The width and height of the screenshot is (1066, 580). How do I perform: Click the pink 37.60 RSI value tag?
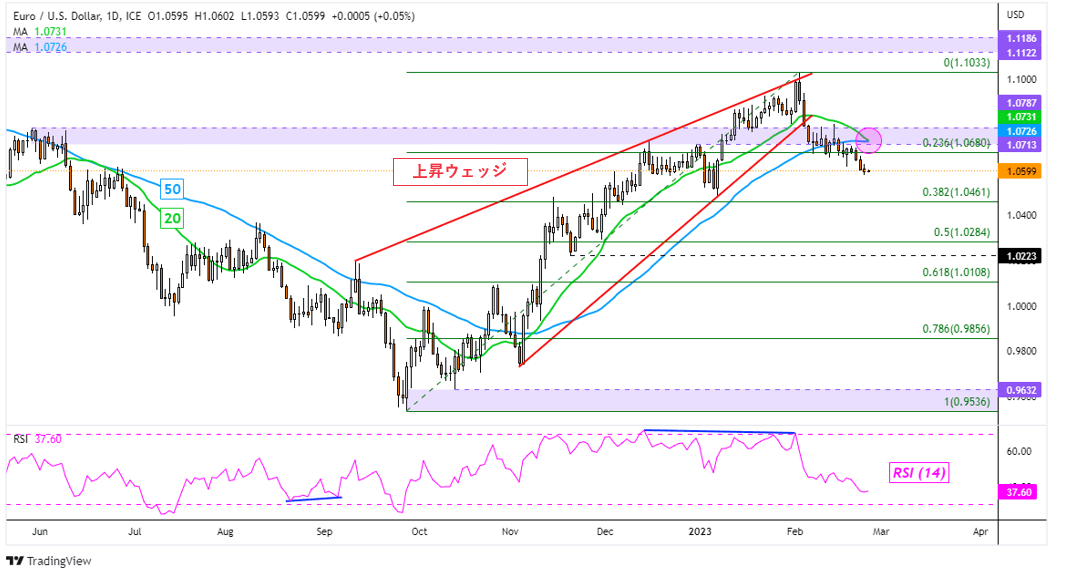point(1018,492)
